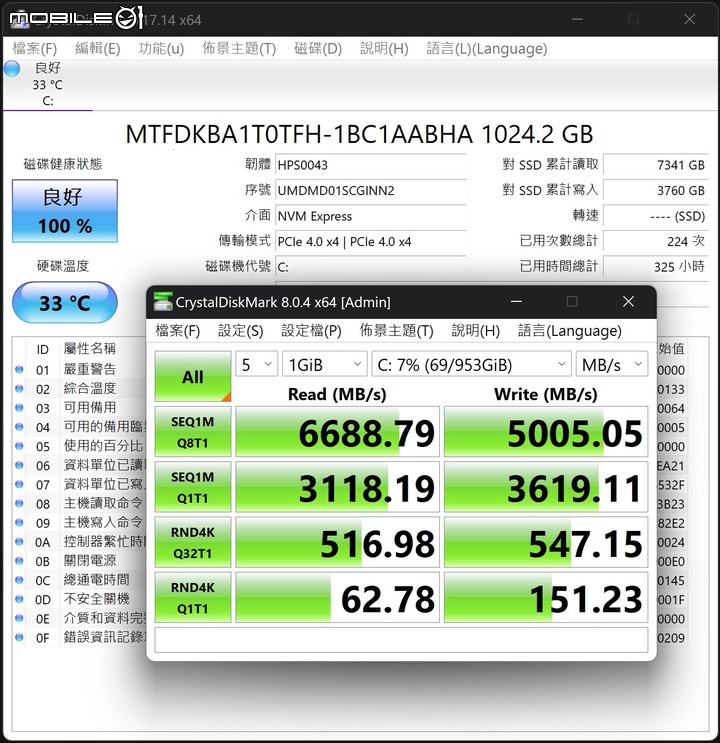This screenshot has height=743, width=720.
Task: Open 設定(S) menu in CrystalDiskMark
Action: (240, 330)
